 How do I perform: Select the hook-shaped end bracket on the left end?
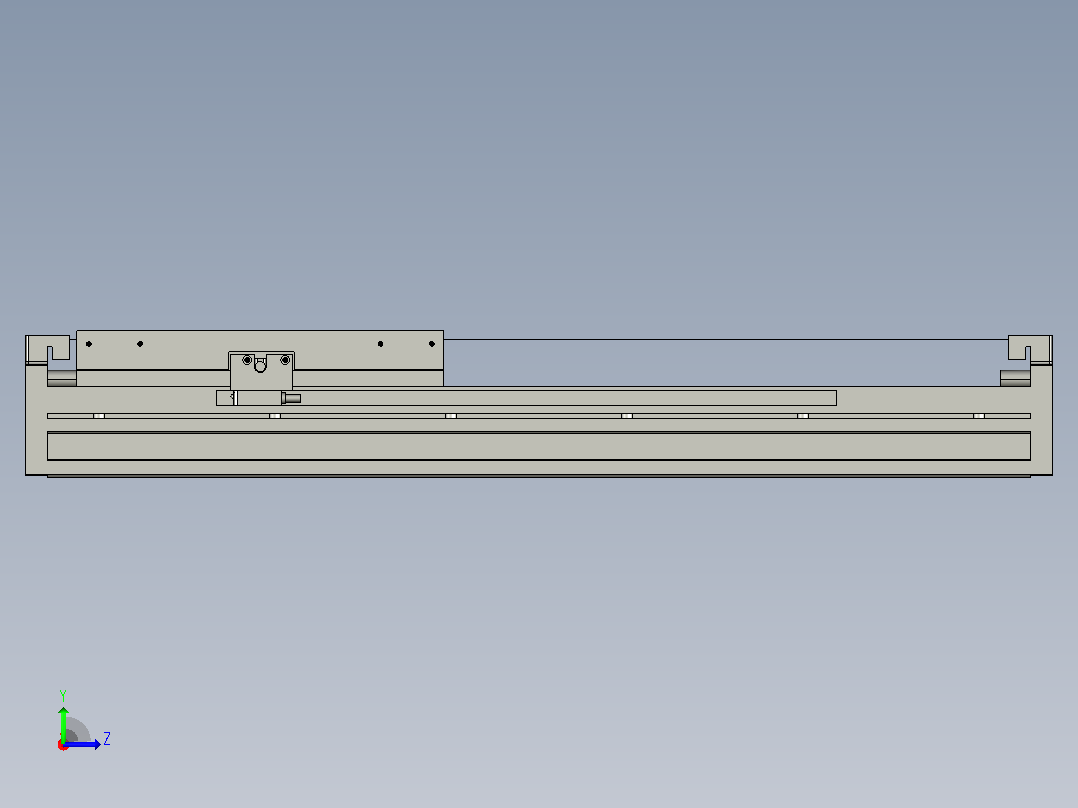[49, 349]
